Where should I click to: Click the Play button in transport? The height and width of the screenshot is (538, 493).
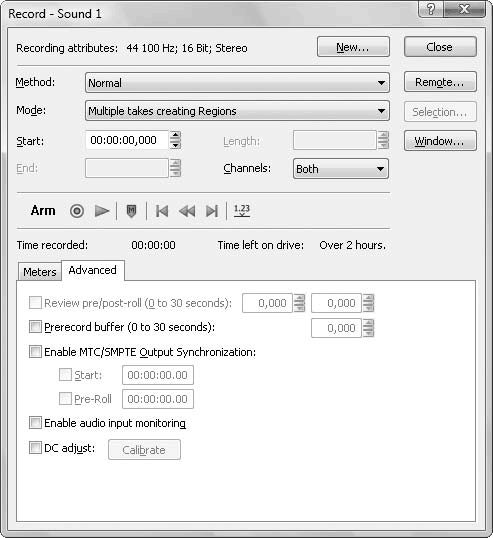coord(102,211)
